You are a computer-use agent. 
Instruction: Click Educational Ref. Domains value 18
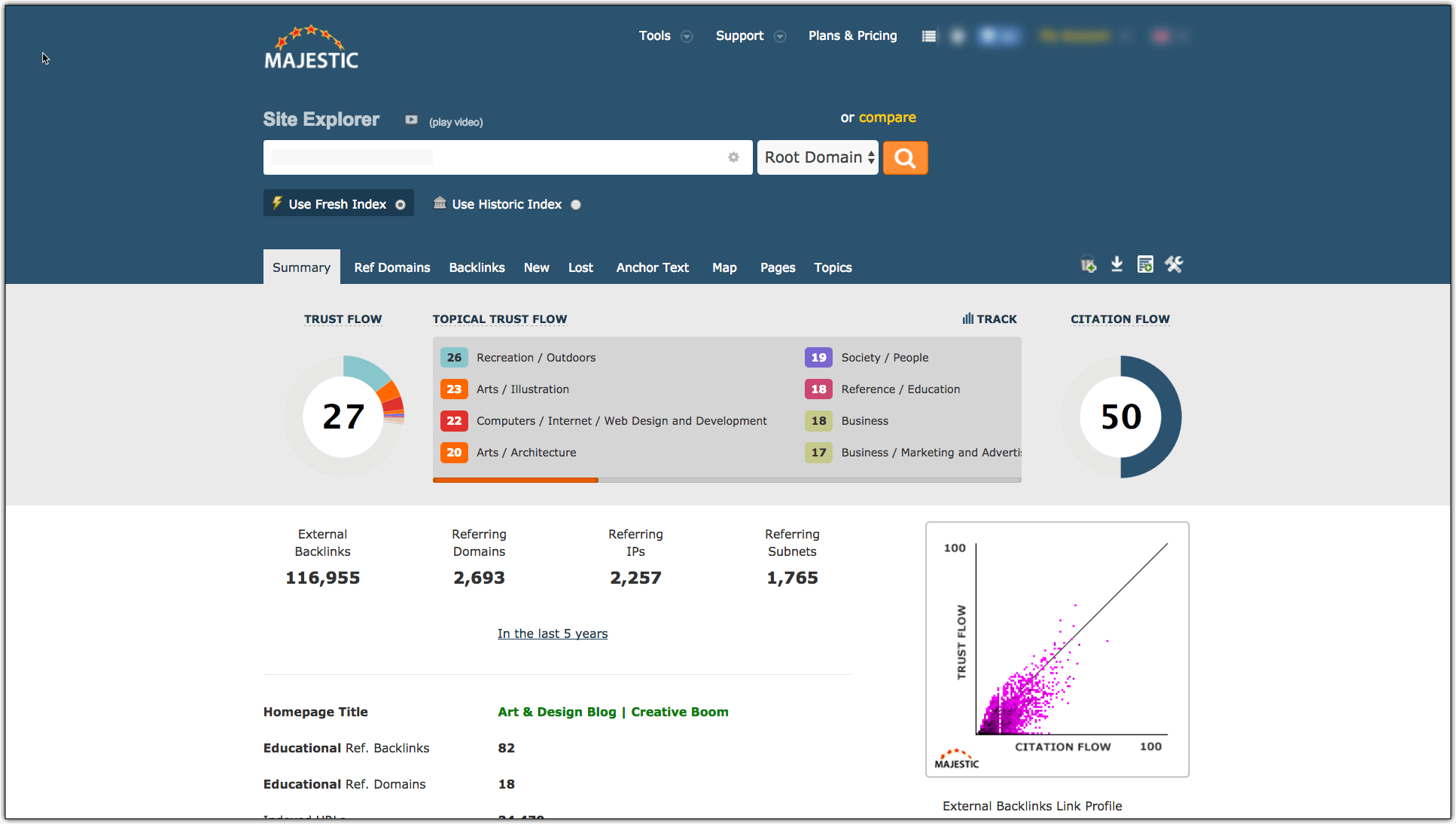(507, 784)
